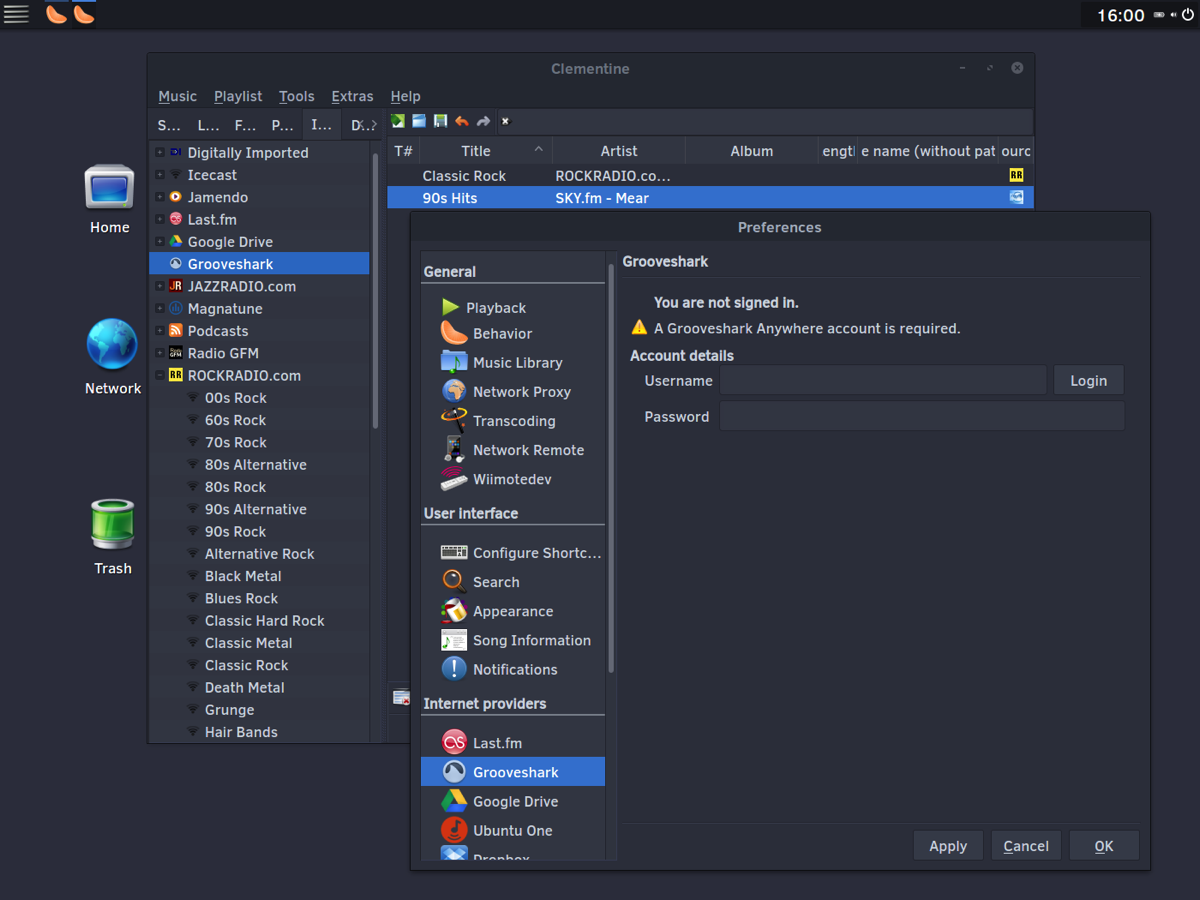Open the system menu in the top panel
This screenshot has height=900, width=1200.
(15, 14)
